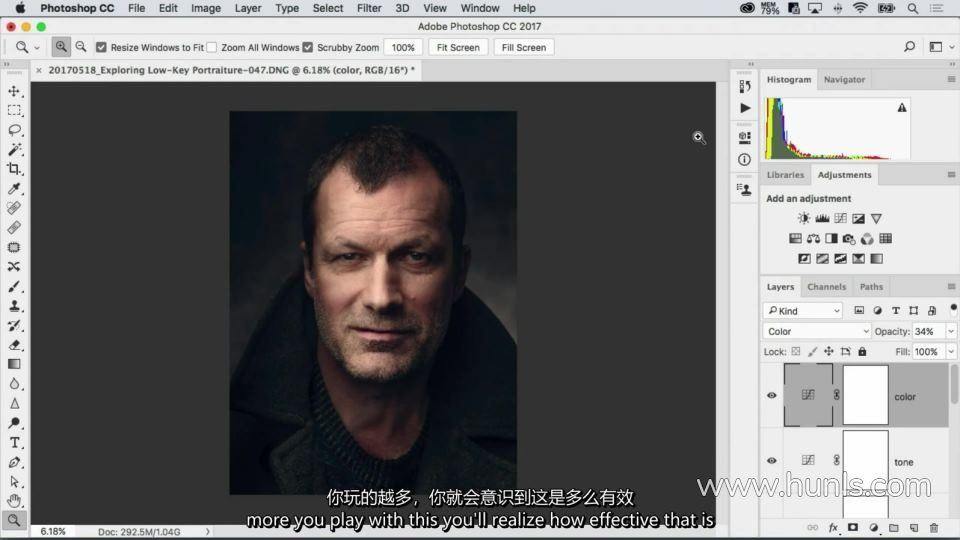
Task: Open Spotlight search in menu bar
Action: click(x=912, y=8)
